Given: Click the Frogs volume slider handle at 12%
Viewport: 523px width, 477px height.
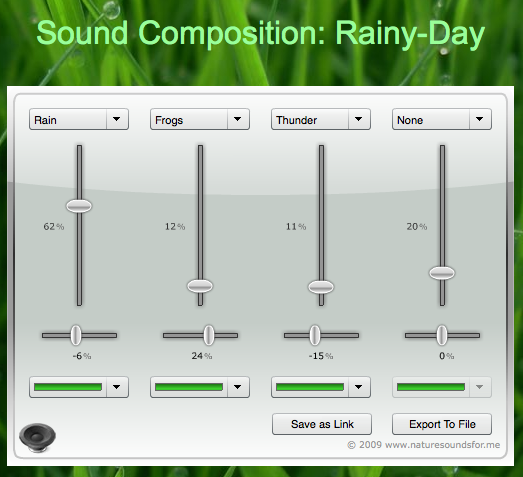Looking at the screenshot, I should coord(200,286).
